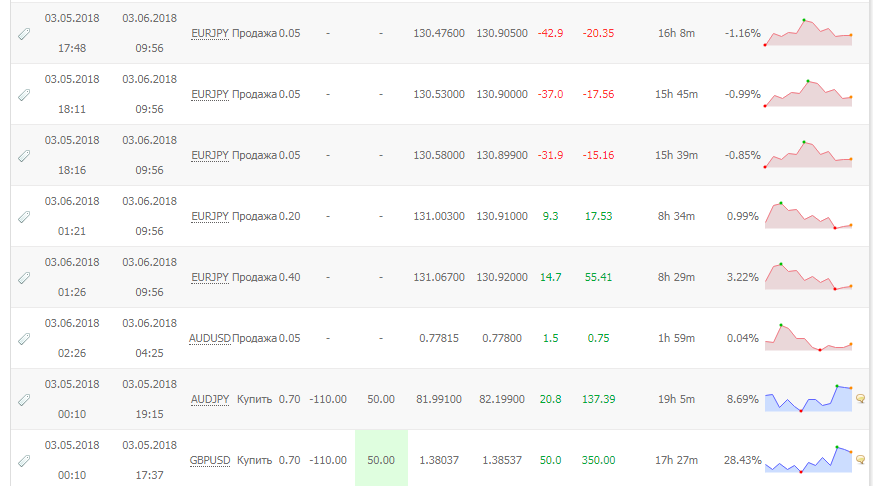873x486 pixels.
Task: View the blue AUDJPY trade mini chart
Action: [x=808, y=399]
